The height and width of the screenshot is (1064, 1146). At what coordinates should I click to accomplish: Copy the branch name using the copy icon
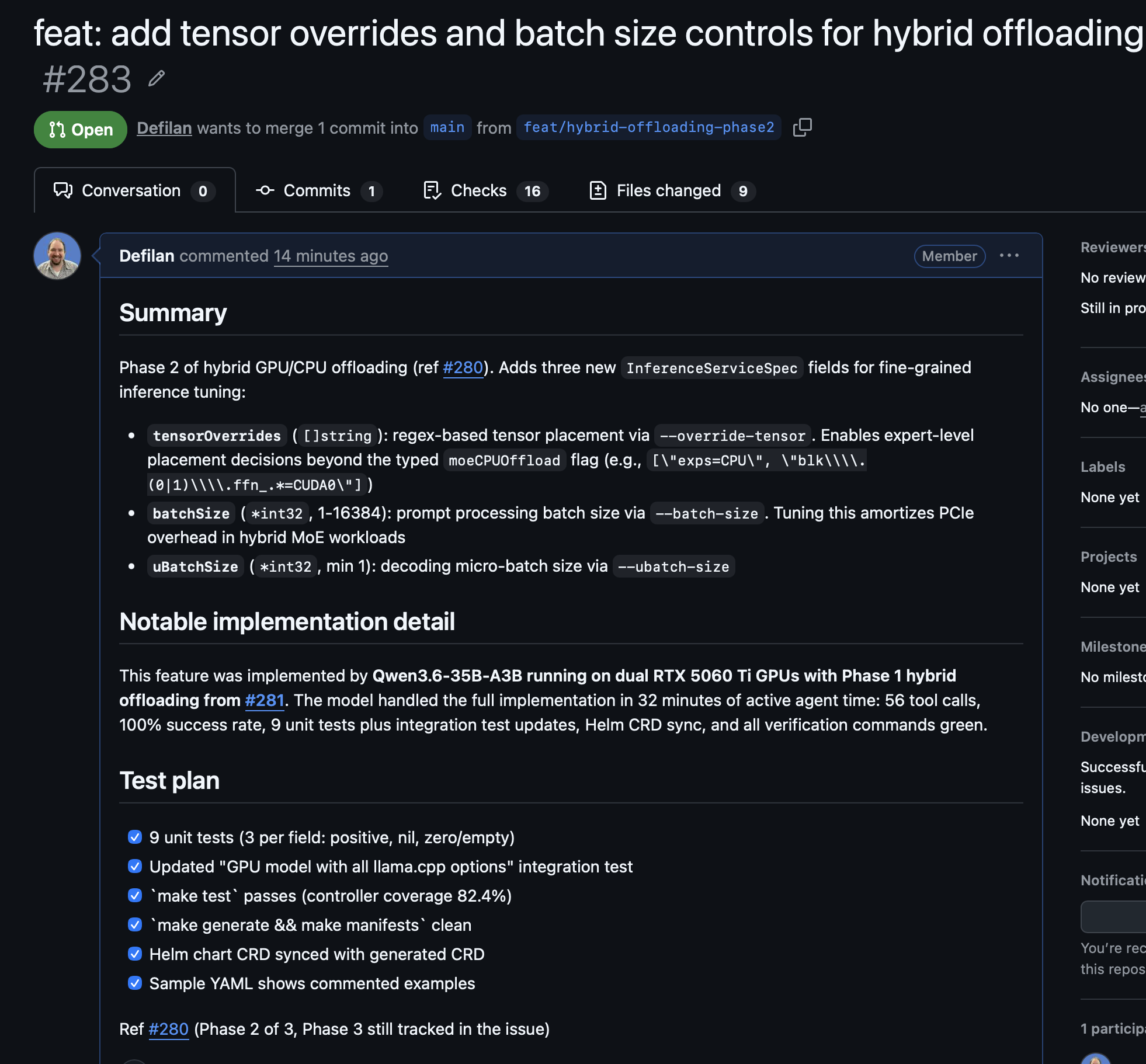point(803,127)
